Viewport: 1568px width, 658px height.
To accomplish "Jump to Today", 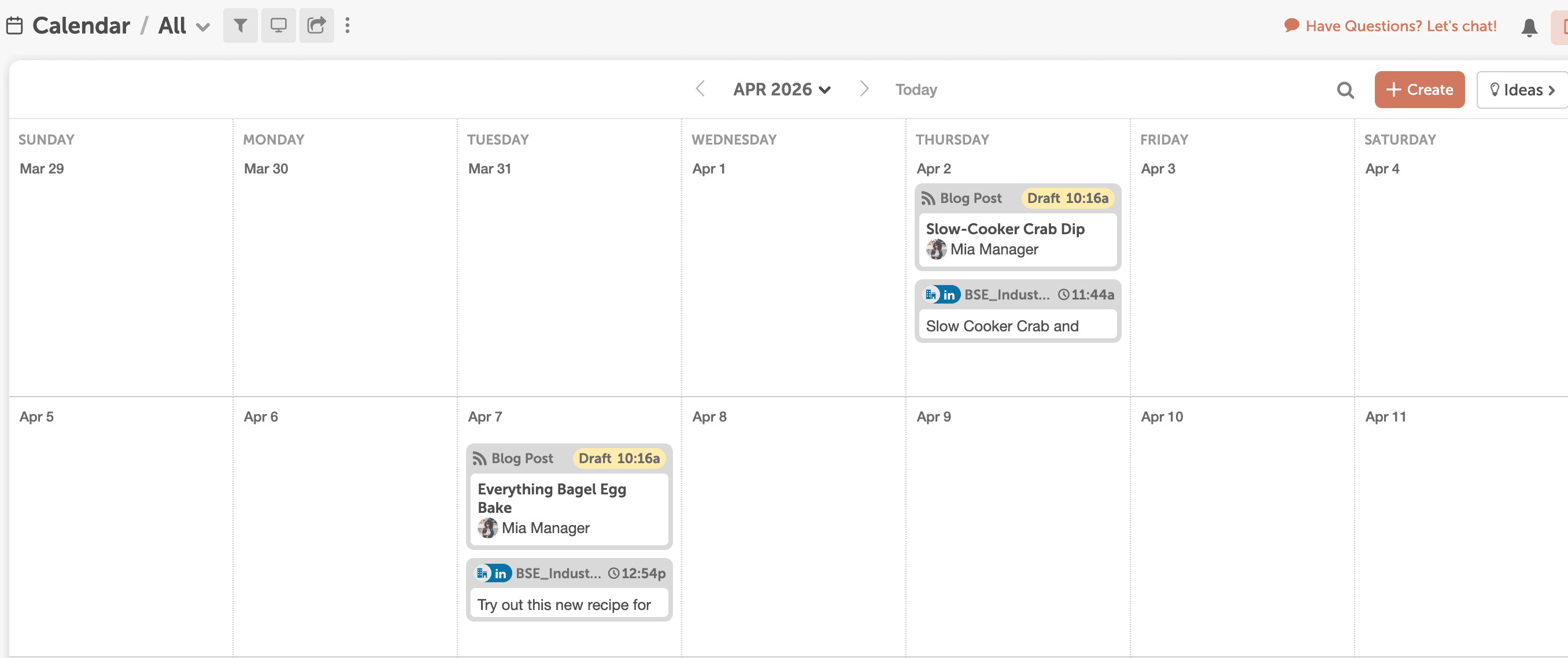I will pos(915,90).
